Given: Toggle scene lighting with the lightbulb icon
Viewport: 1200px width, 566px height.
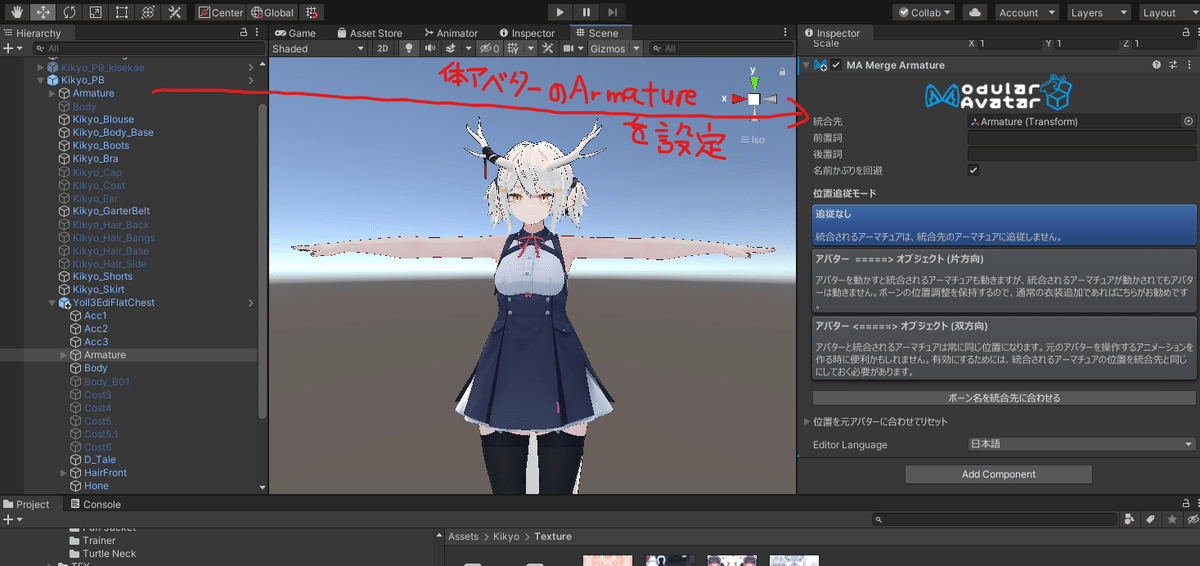Looking at the screenshot, I should coord(409,48).
